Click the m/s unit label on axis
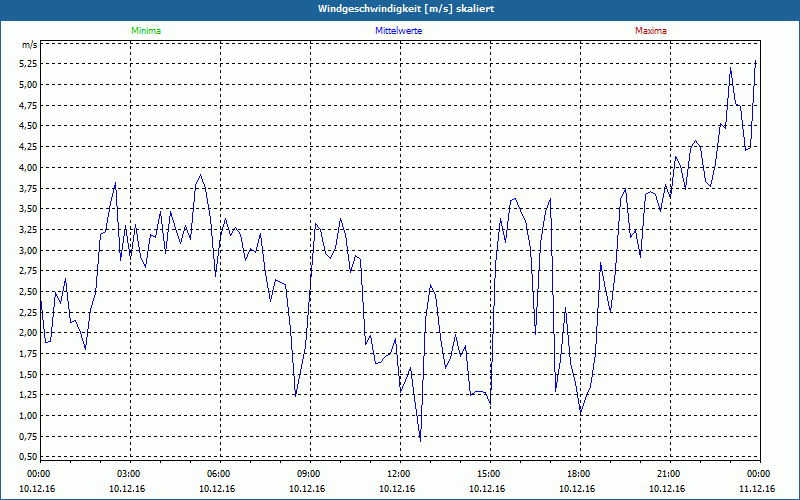Screen dimensions: 800x500 point(30,45)
